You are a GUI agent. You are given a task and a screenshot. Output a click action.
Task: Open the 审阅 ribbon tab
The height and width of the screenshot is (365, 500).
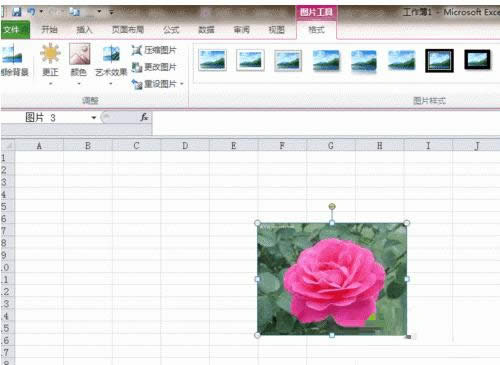(241, 30)
